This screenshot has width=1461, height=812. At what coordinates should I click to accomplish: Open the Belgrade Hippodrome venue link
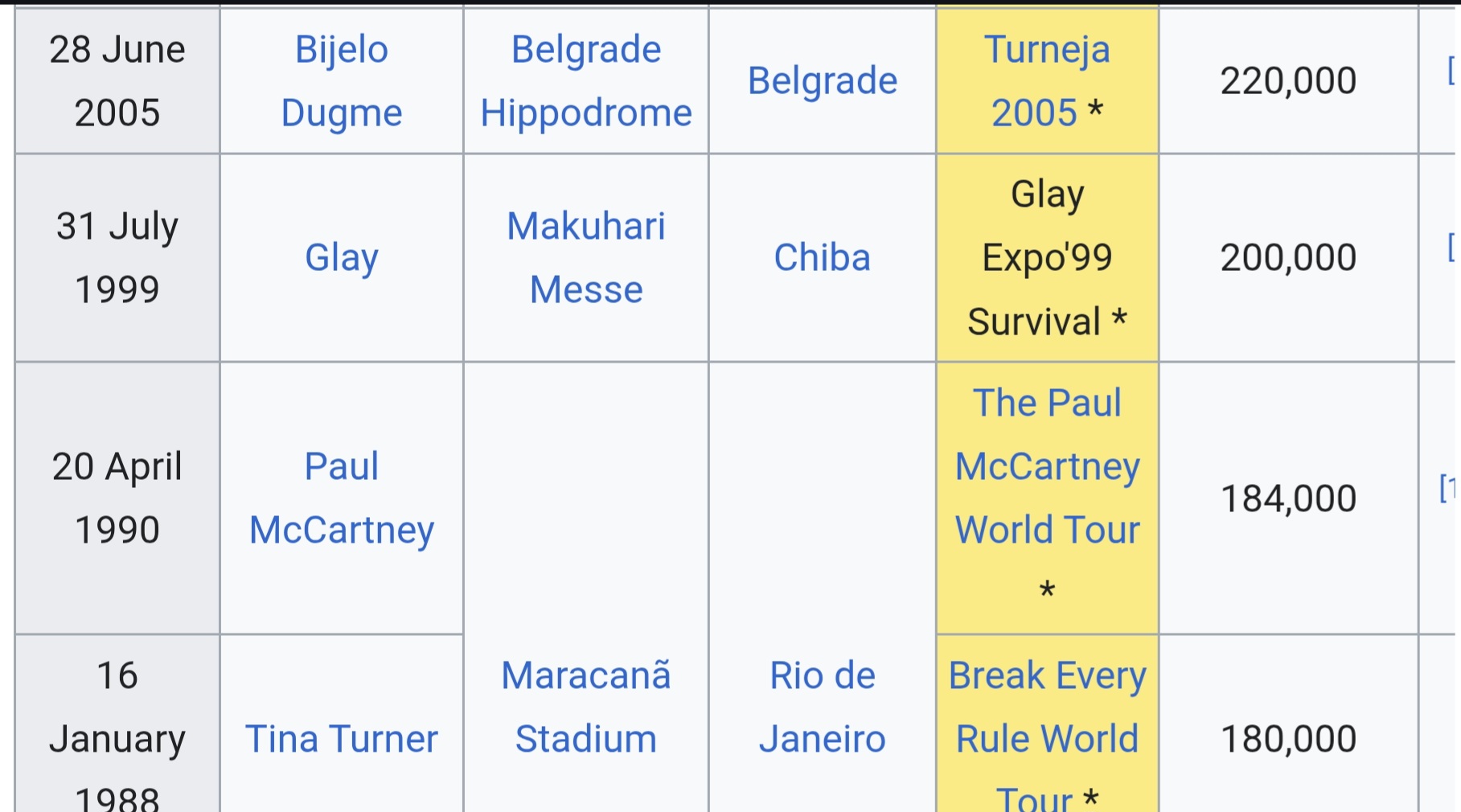pos(586,80)
